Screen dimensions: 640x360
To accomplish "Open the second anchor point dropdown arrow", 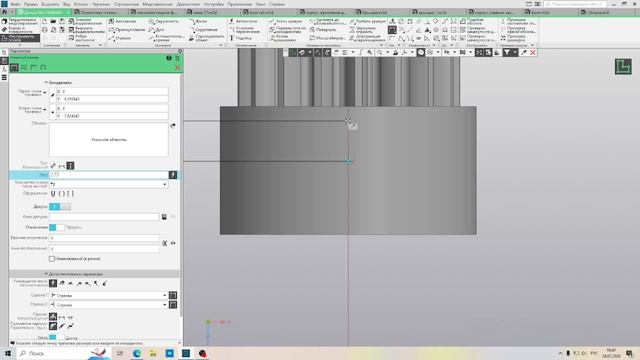I will [x=44, y=109].
